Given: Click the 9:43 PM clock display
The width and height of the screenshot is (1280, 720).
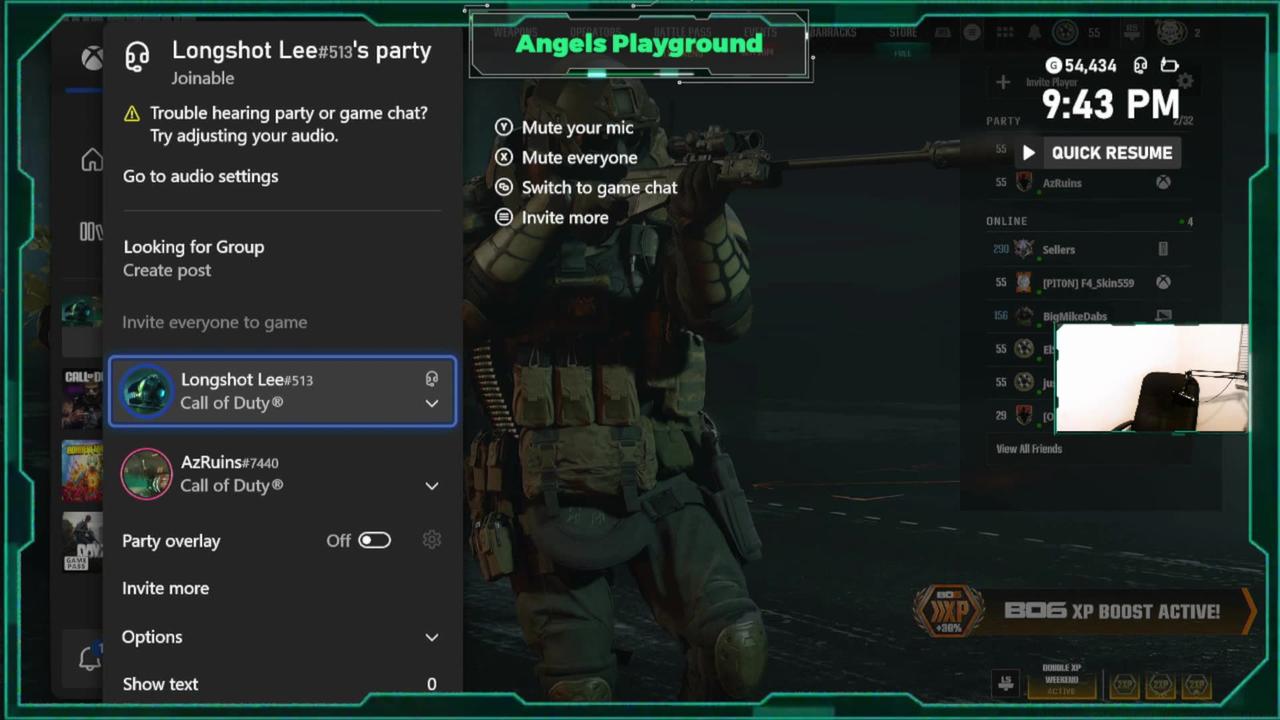Looking at the screenshot, I should coord(1111,104).
